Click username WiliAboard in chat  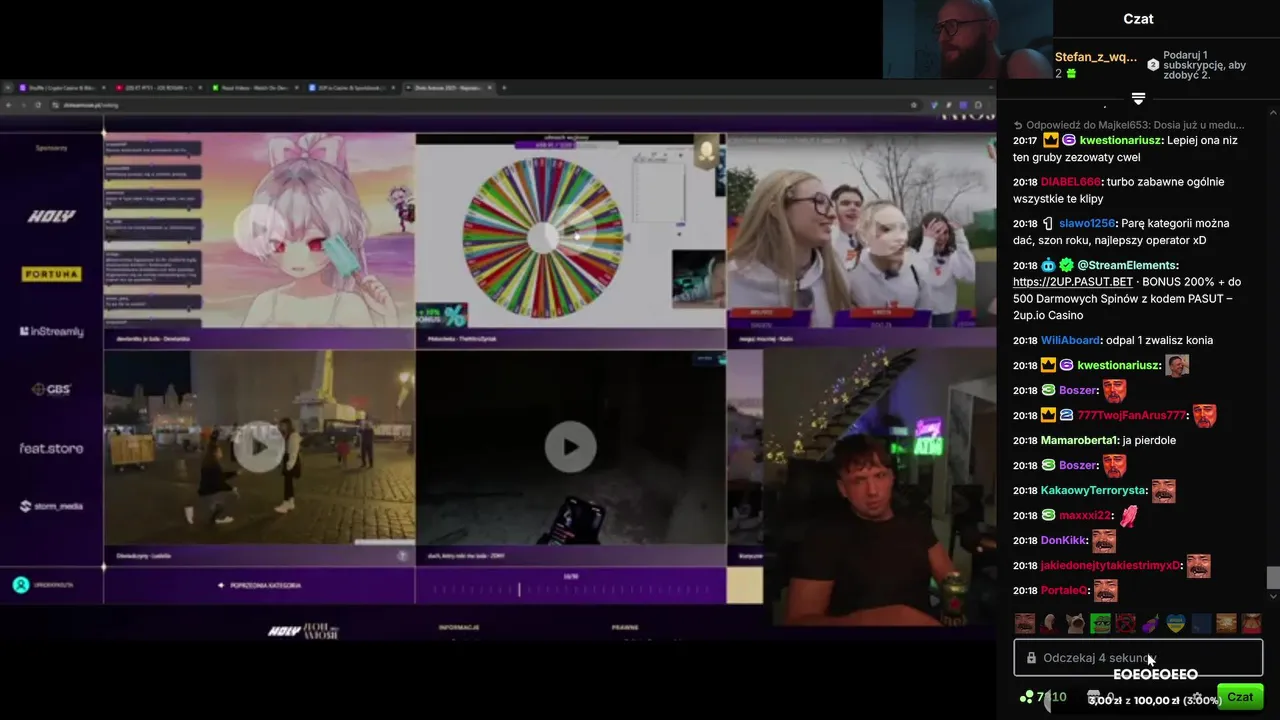[x=1070, y=340]
